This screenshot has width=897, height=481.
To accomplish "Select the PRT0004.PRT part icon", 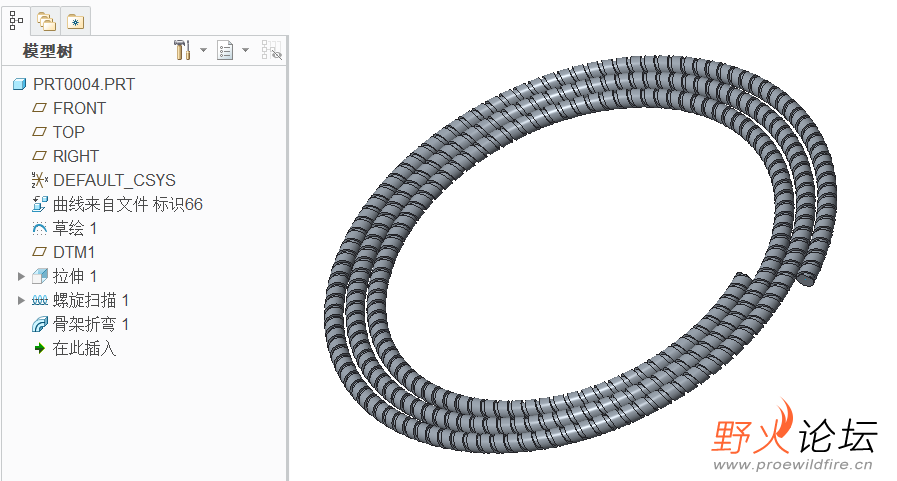I will [x=19, y=85].
